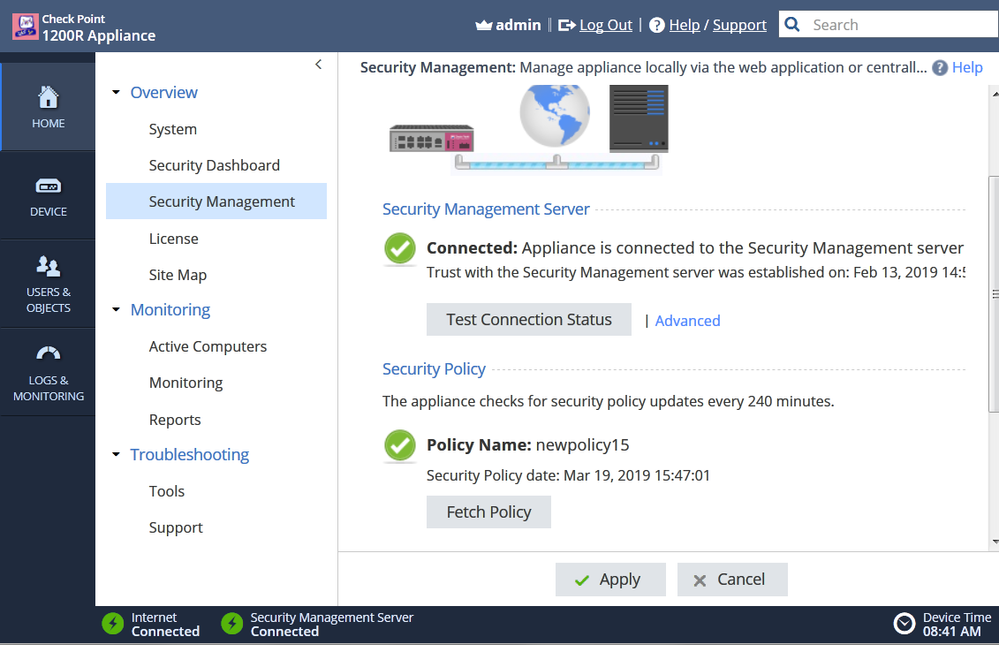Click Log Out in the header
999x645 pixels.
coord(605,25)
